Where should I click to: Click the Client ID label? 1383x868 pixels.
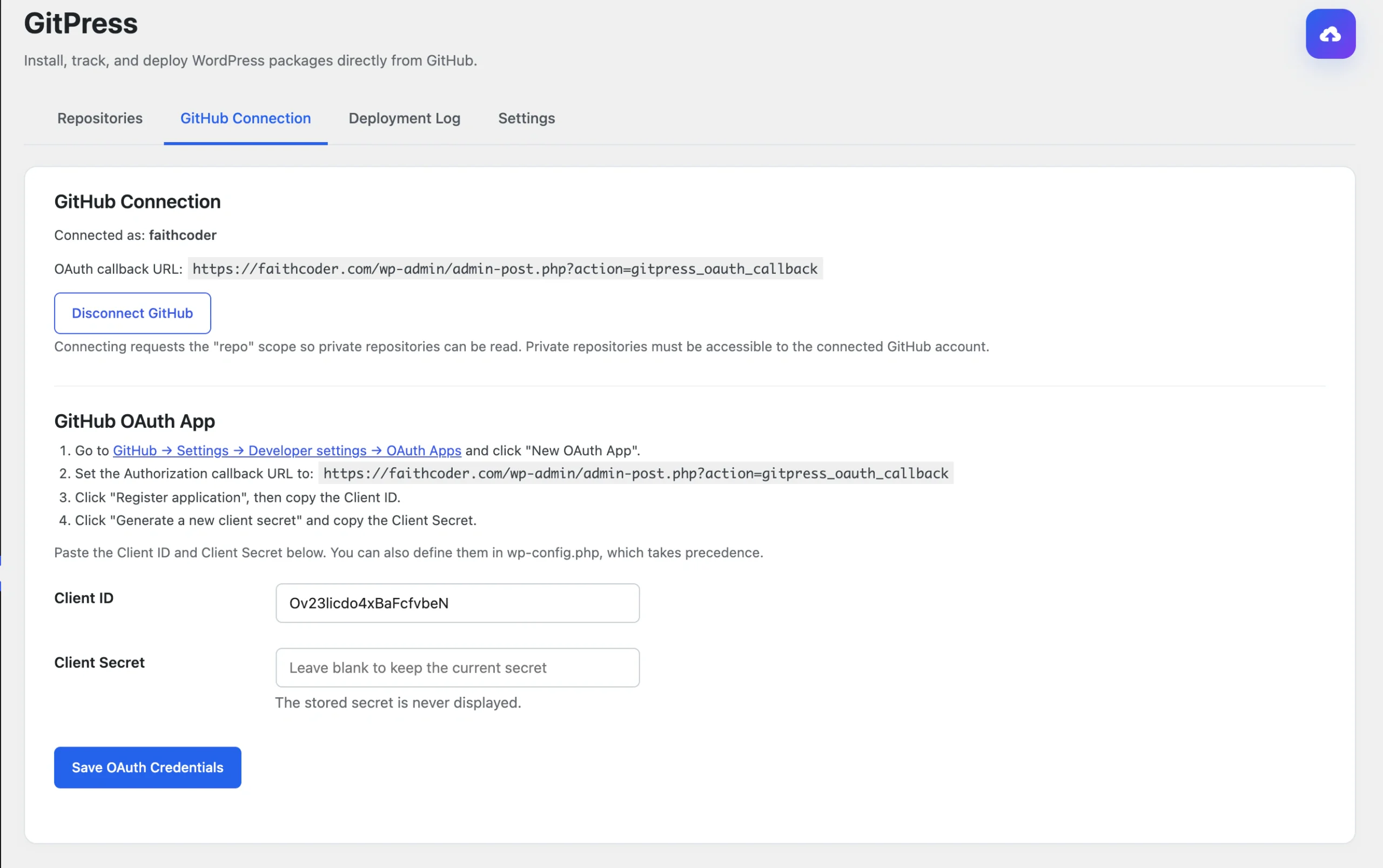click(x=84, y=598)
